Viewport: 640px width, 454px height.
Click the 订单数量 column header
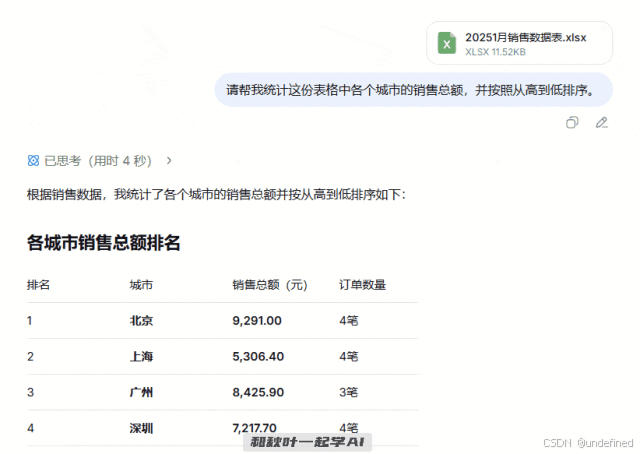[362, 285]
